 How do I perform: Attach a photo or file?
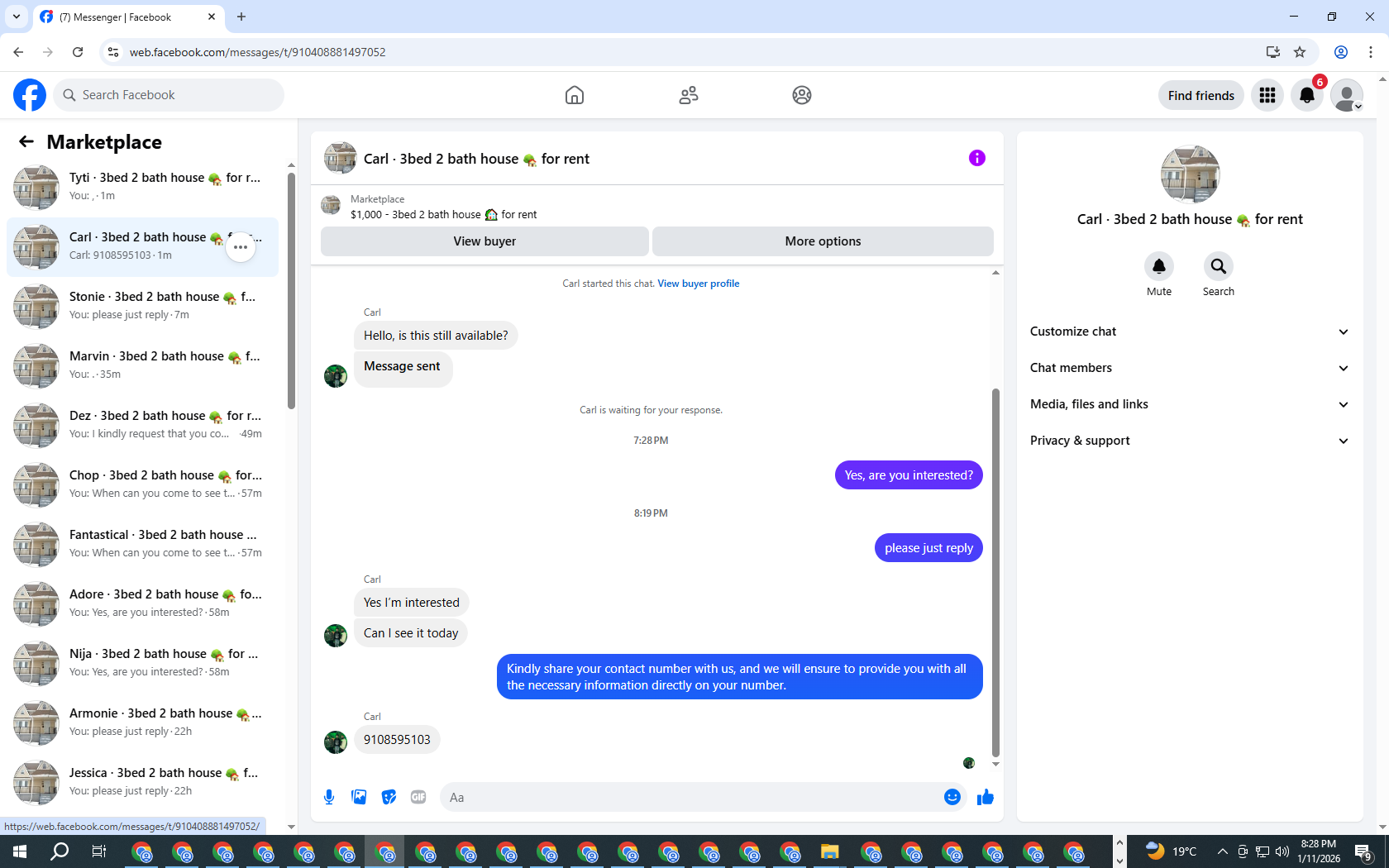tap(359, 797)
